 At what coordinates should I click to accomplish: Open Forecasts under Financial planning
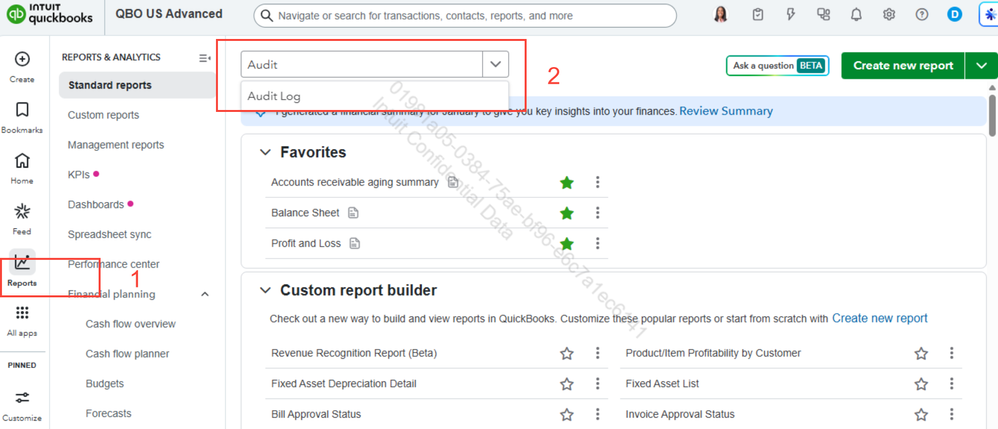(x=108, y=414)
